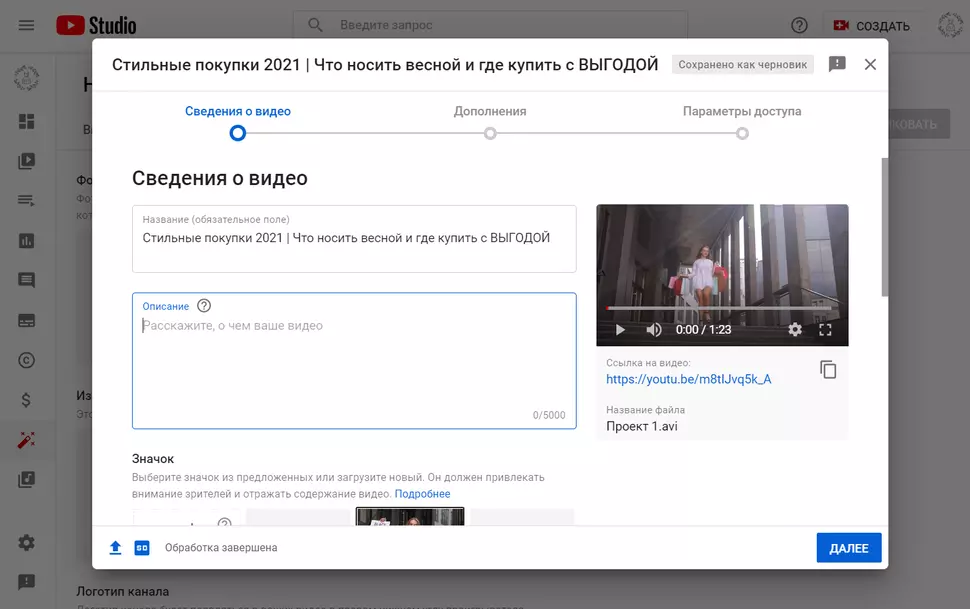The image size is (970, 609).
Task: Expand video preview to fullscreen
Action: coord(826,329)
